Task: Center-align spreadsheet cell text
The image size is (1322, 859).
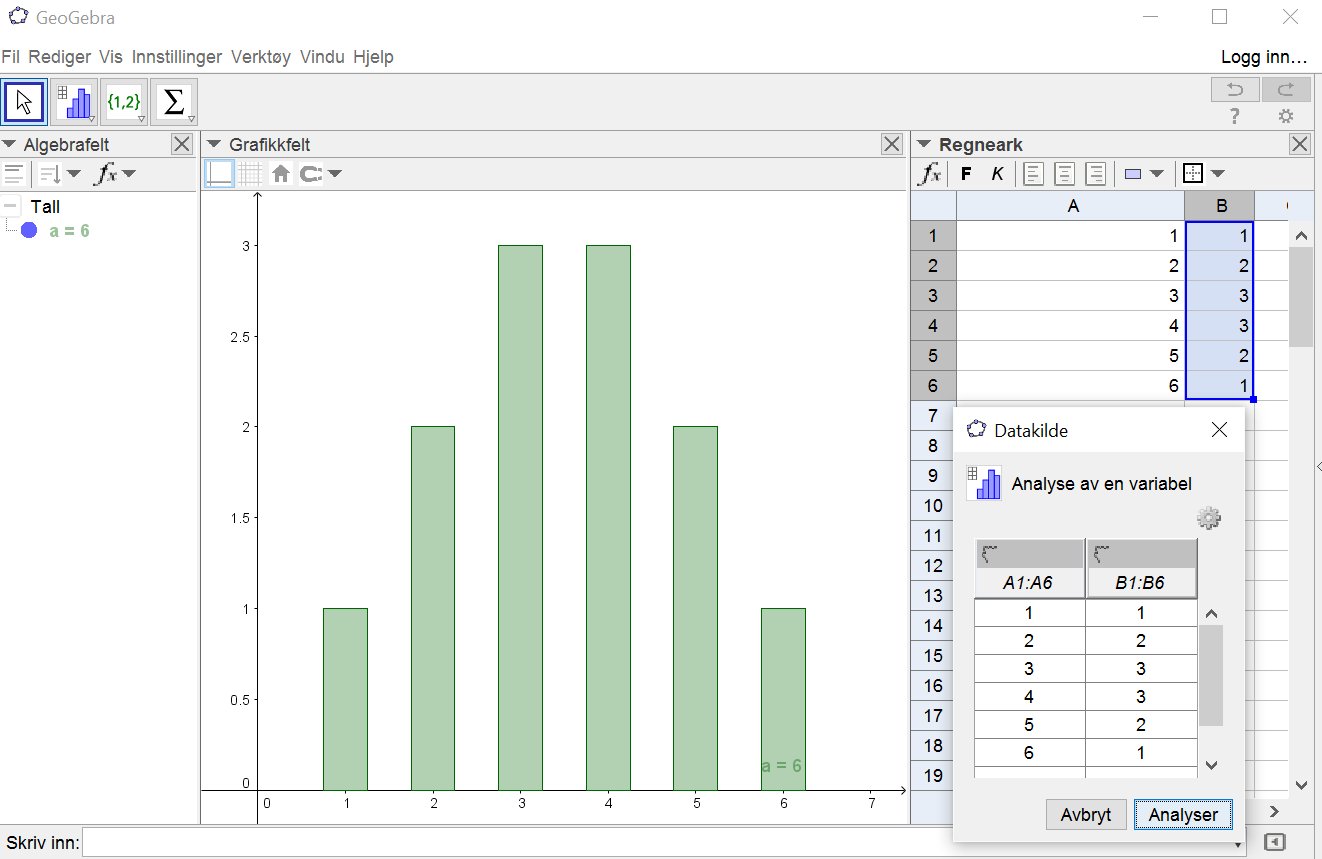Action: [x=1065, y=174]
